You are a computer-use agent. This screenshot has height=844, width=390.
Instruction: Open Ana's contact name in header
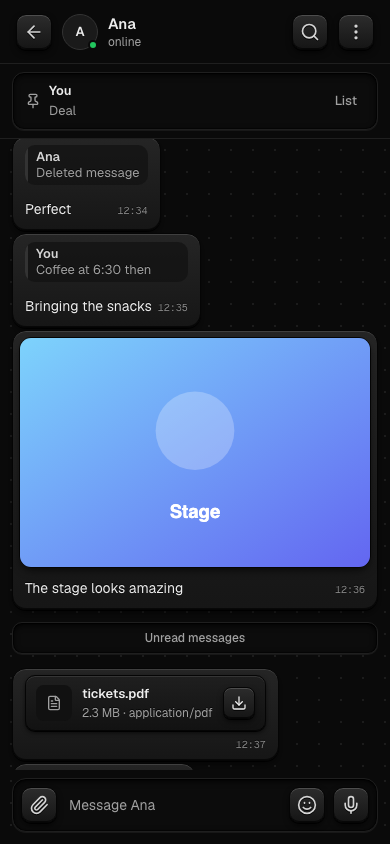point(122,24)
